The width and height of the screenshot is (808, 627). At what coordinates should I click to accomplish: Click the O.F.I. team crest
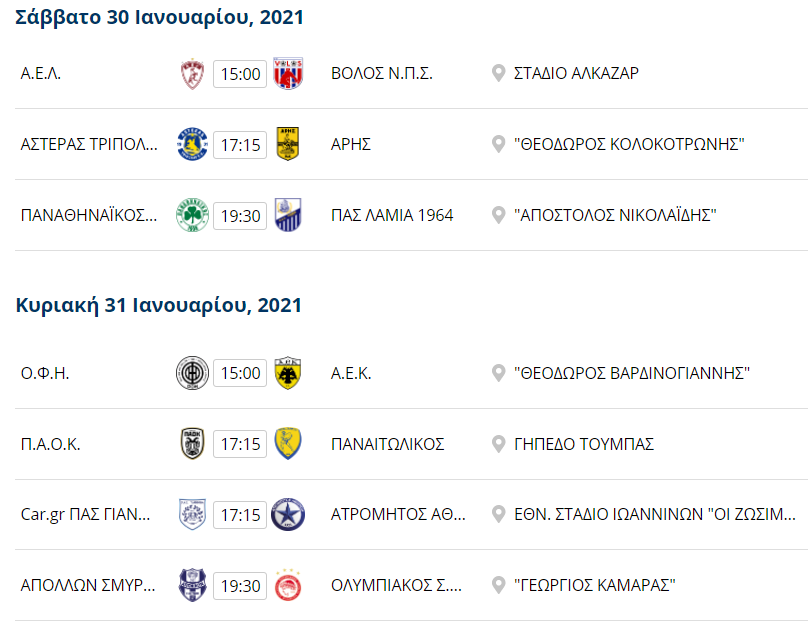click(191, 373)
